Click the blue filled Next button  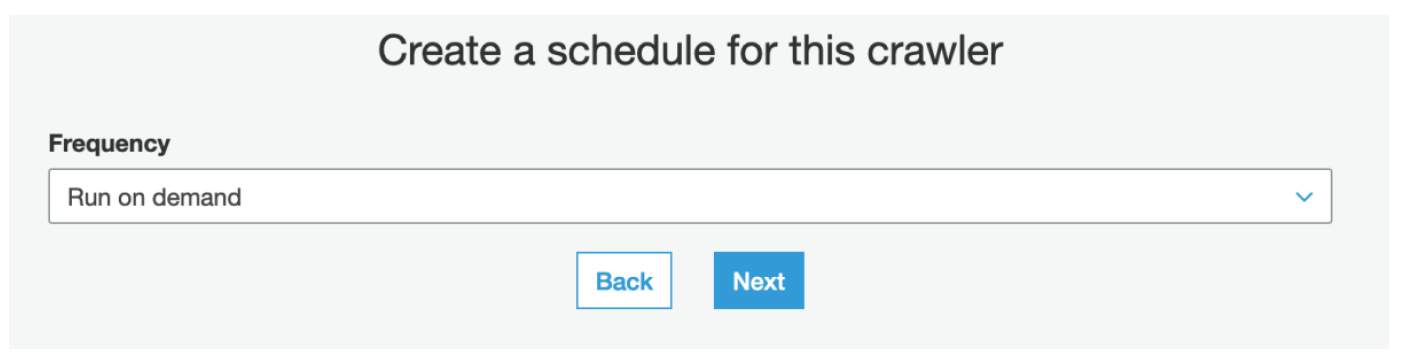pos(759,281)
